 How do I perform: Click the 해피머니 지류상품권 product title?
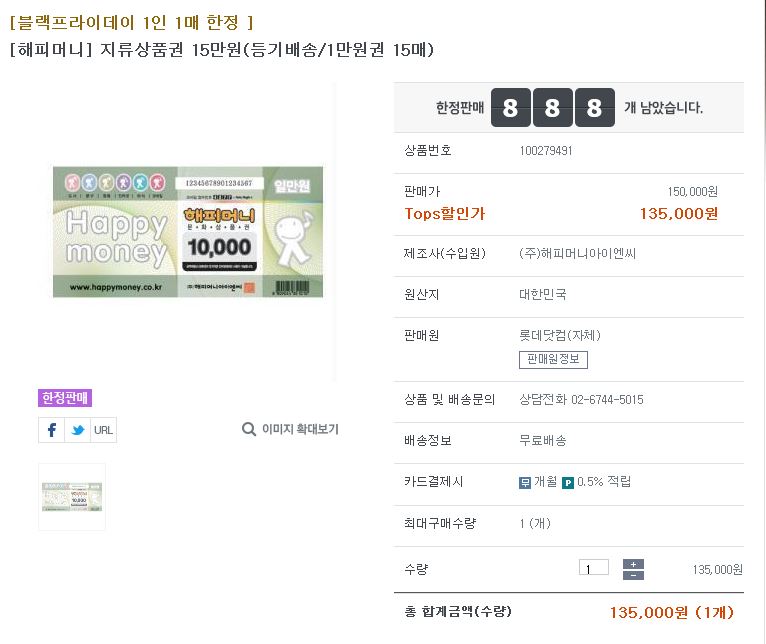pyautogui.click(x=221, y=49)
